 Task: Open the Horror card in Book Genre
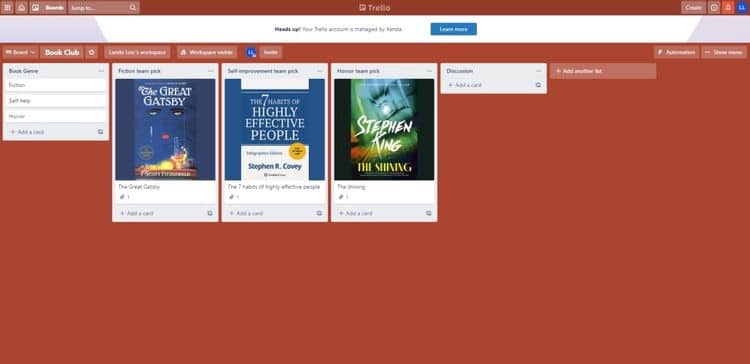point(55,116)
